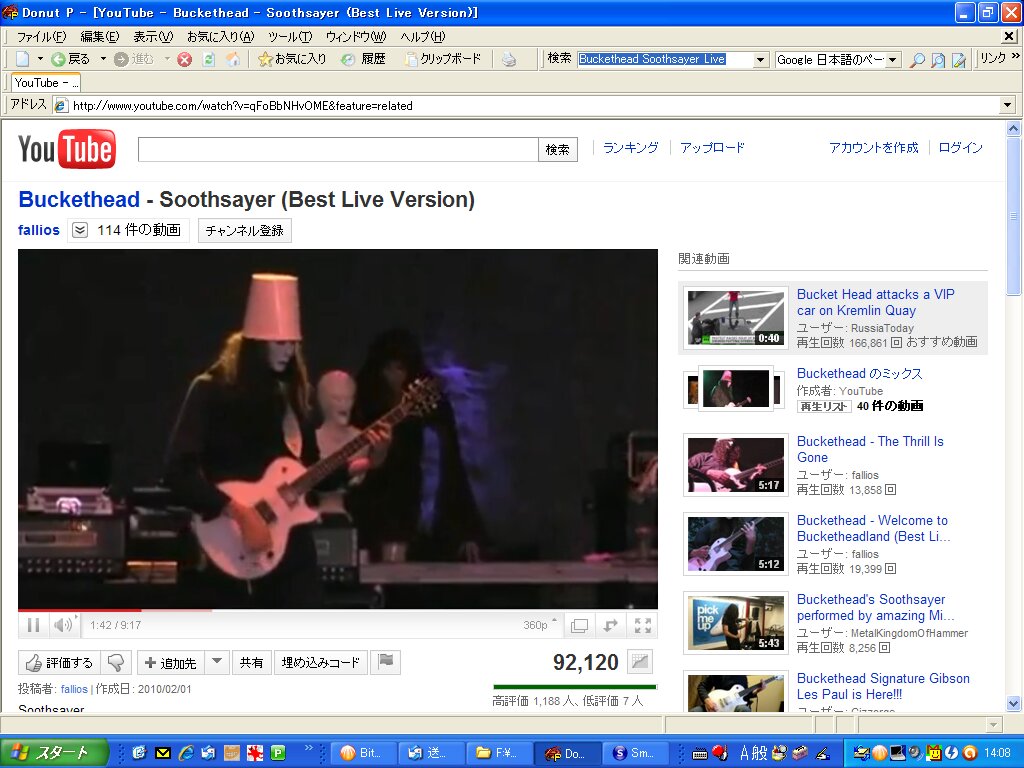This screenshot has height=768, width=1024.
Task: Click the 追加先 add-to button
Action: (x=170, y=663)
